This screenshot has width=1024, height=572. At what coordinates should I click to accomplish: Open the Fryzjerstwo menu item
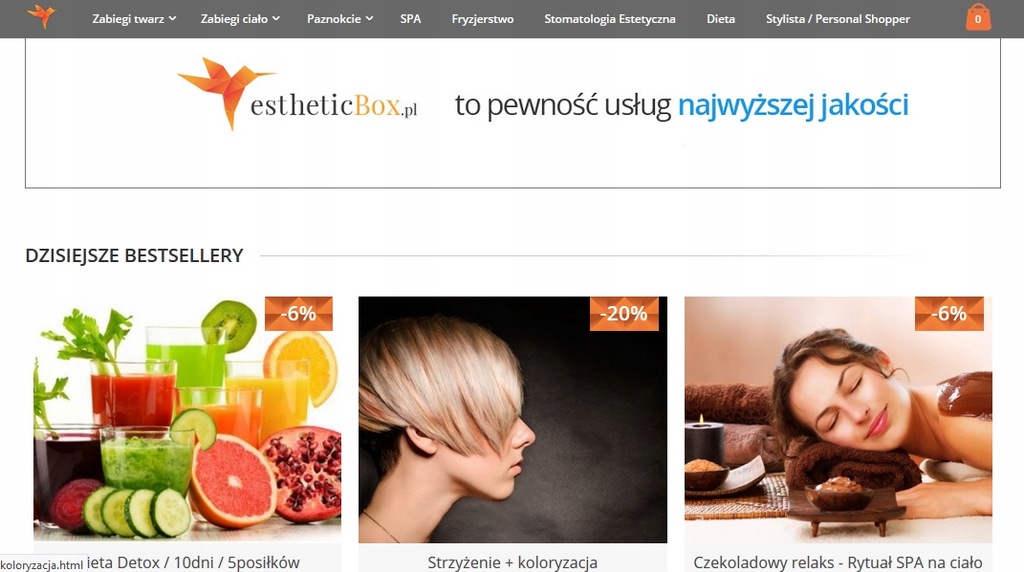483,19
